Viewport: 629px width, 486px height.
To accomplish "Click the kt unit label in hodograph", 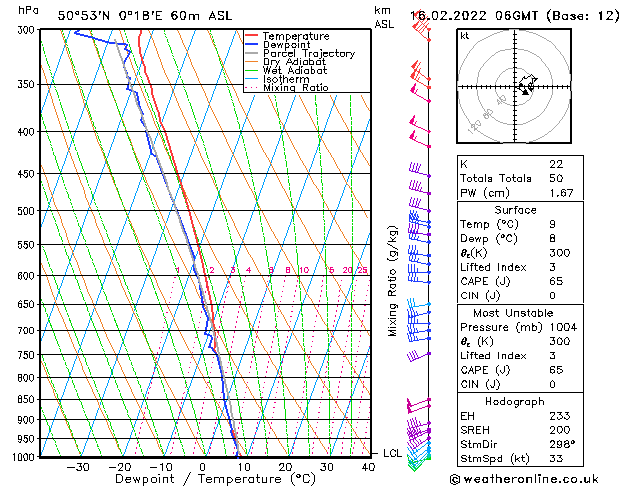I will click(x=465, y=36).
